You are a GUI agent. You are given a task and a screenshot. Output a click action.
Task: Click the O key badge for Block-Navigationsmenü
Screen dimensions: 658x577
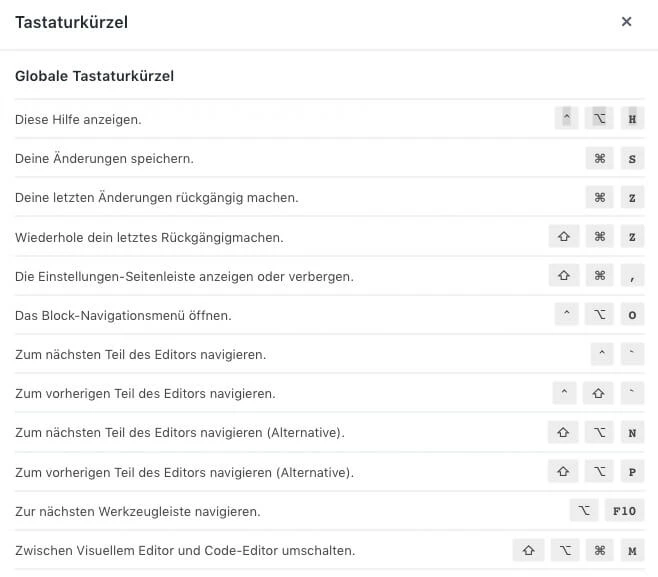click(x=632, y=315)
